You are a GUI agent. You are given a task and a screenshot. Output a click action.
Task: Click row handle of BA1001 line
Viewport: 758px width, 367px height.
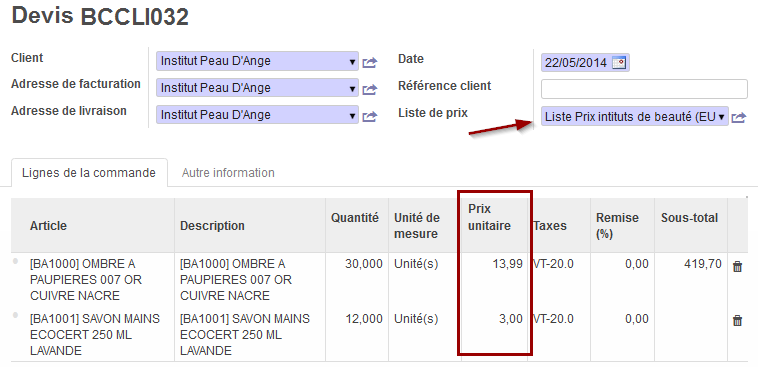(x=15, y=315)
